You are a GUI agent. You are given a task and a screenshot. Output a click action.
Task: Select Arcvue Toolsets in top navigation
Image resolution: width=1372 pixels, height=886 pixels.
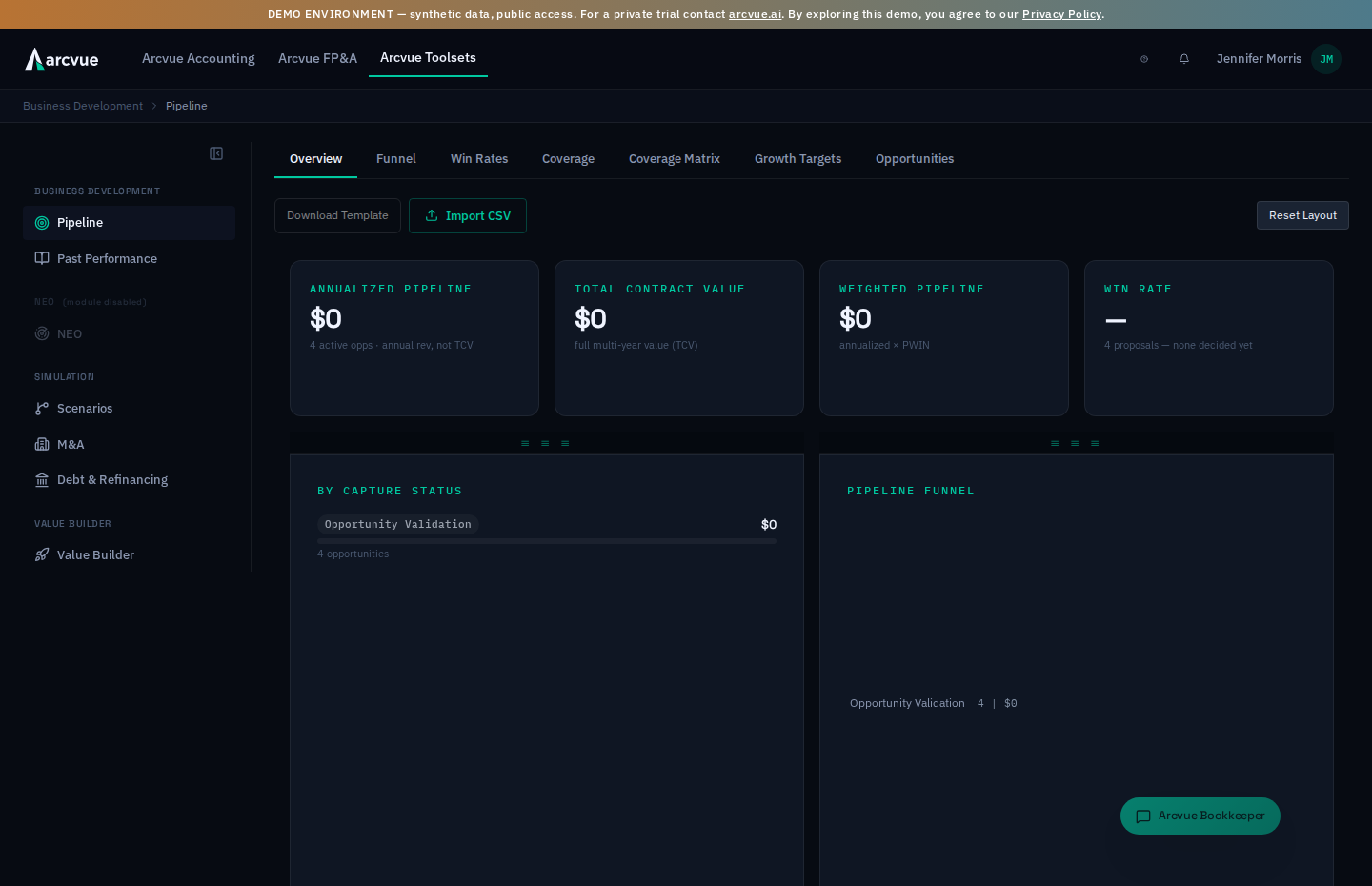click(x=428, y=58)
